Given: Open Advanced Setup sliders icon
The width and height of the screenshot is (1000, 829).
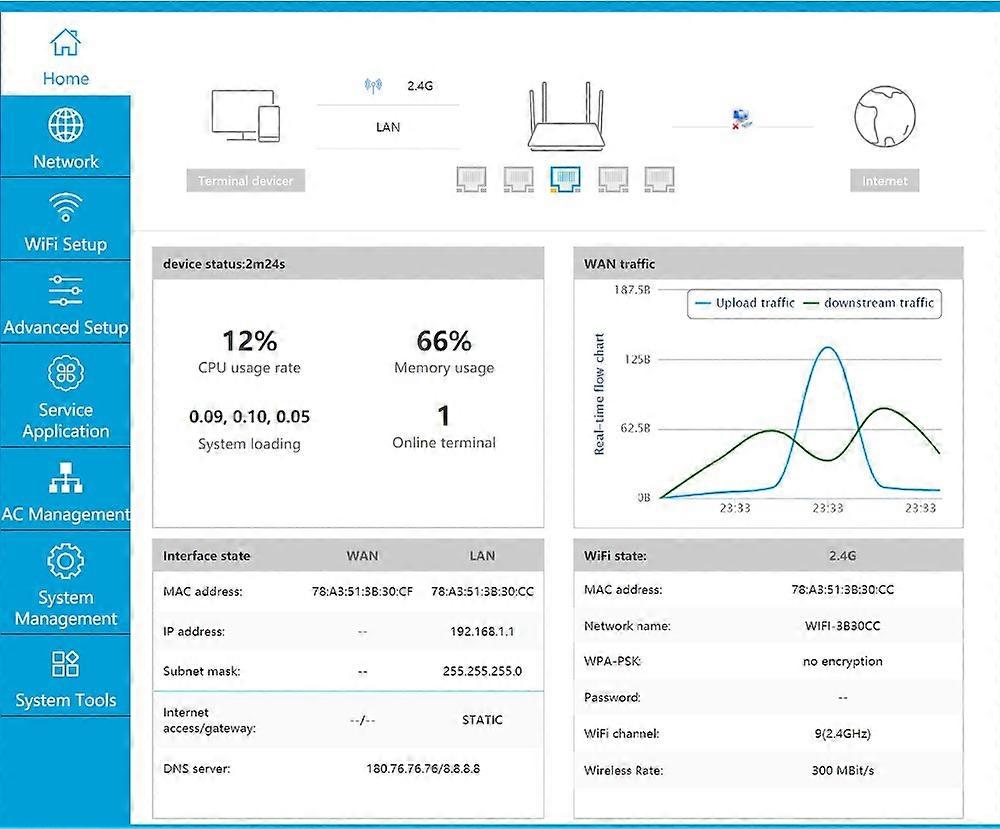Looking at the screenshot, I should 66,291.
